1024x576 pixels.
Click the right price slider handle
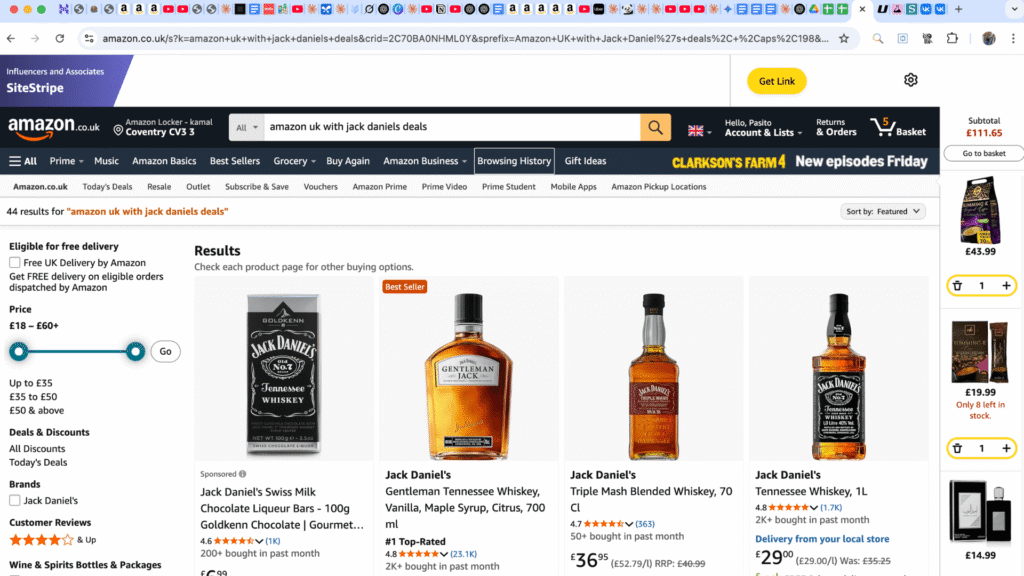click(135, 351)
